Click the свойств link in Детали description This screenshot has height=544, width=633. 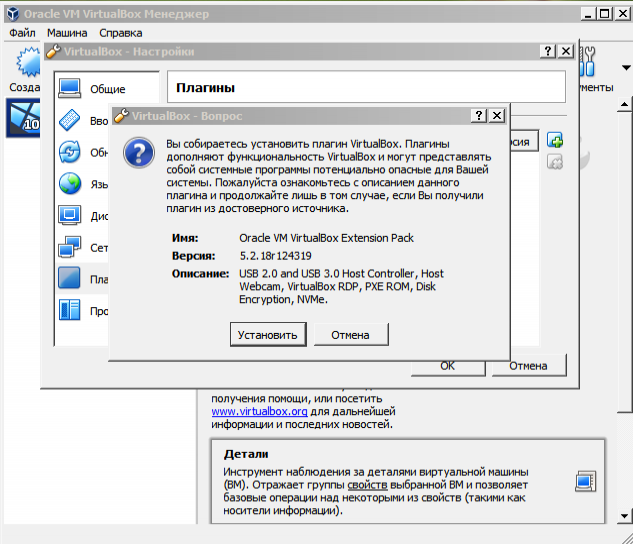tap(367, 485)
